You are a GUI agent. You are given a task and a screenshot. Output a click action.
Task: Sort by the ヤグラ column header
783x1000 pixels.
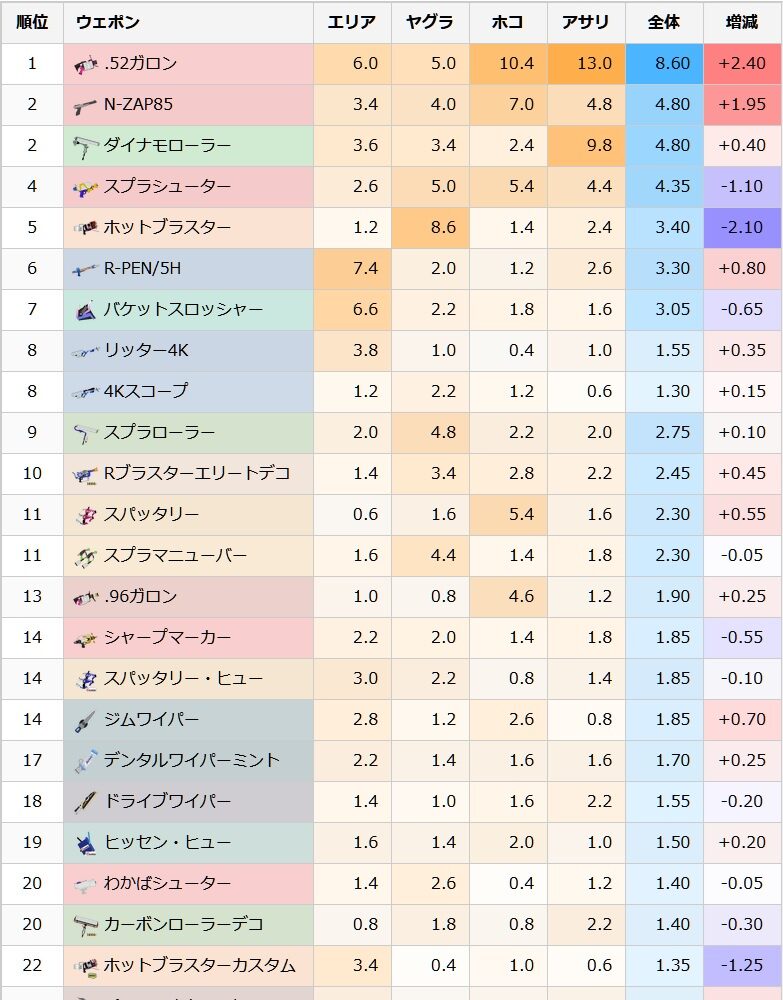click(x=430, y=22)
